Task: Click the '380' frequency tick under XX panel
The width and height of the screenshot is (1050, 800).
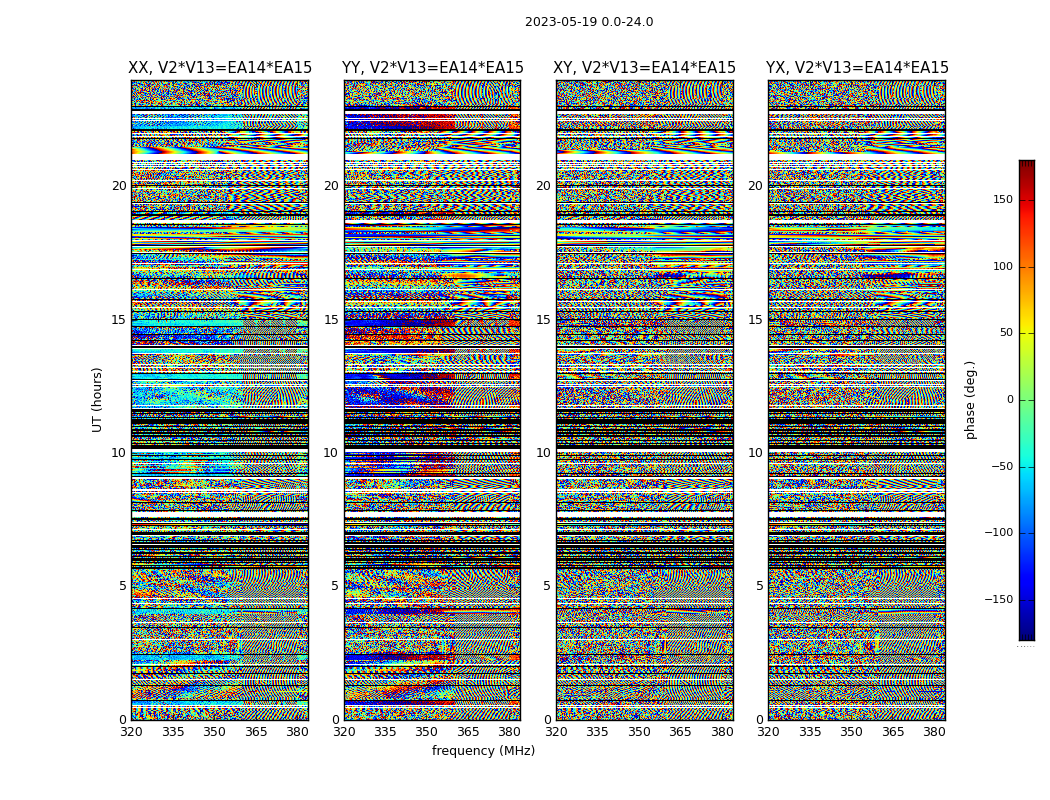Action: pos(297,732)
